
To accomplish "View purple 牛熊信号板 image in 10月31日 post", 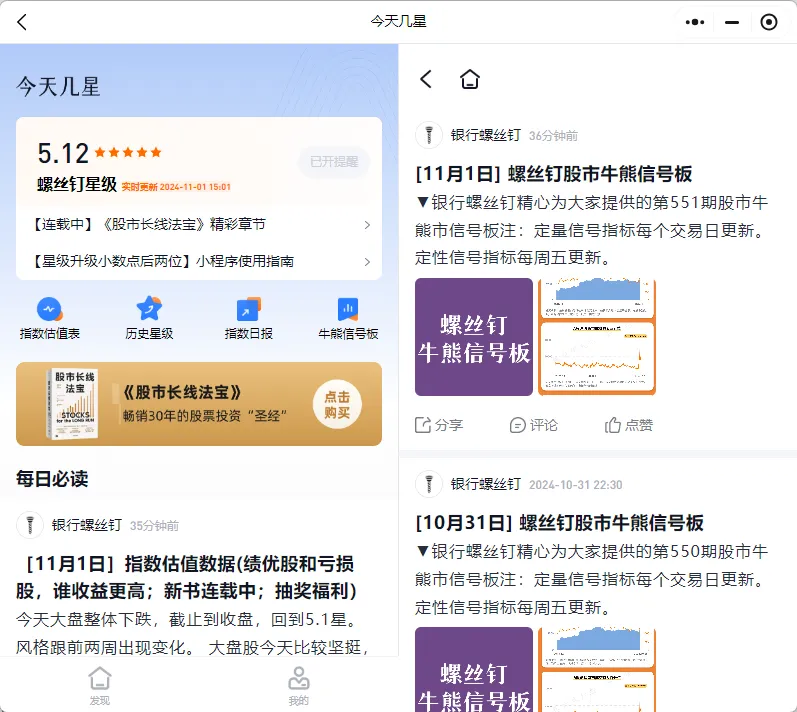I will click(x=474, y=669).
